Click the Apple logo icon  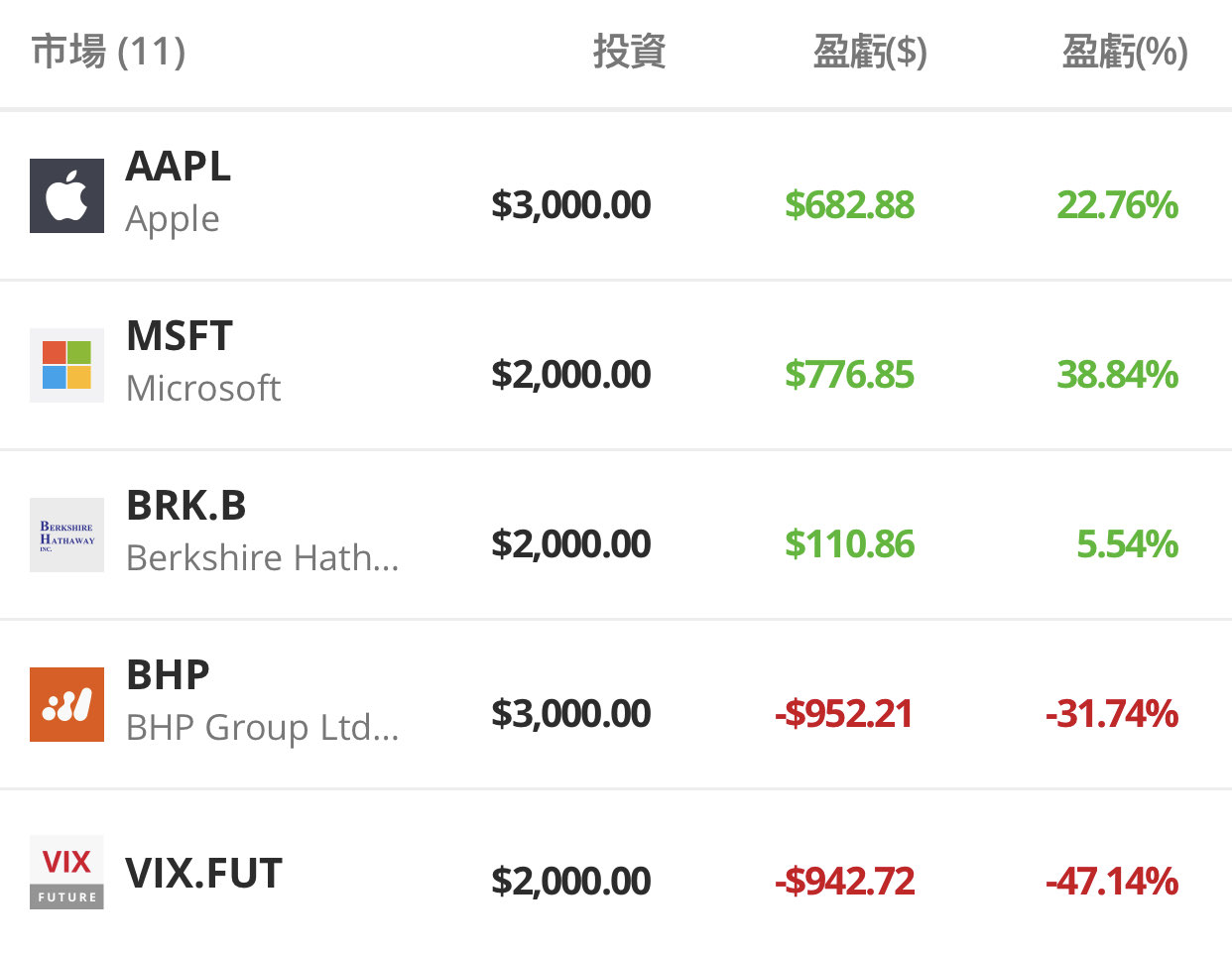tap(66, 195)
